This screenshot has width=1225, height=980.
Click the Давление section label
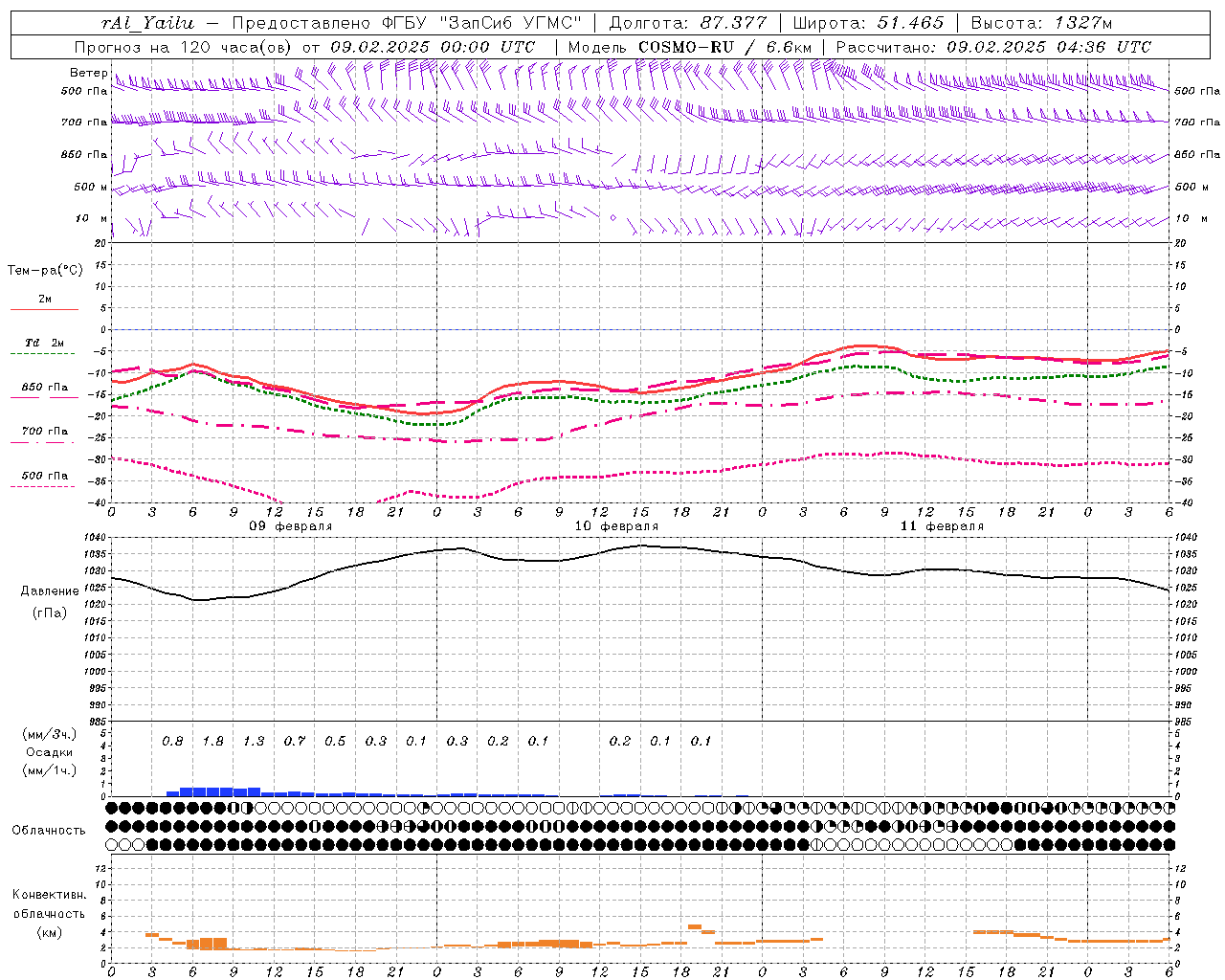pyautogui.click(x=50, y=591)
